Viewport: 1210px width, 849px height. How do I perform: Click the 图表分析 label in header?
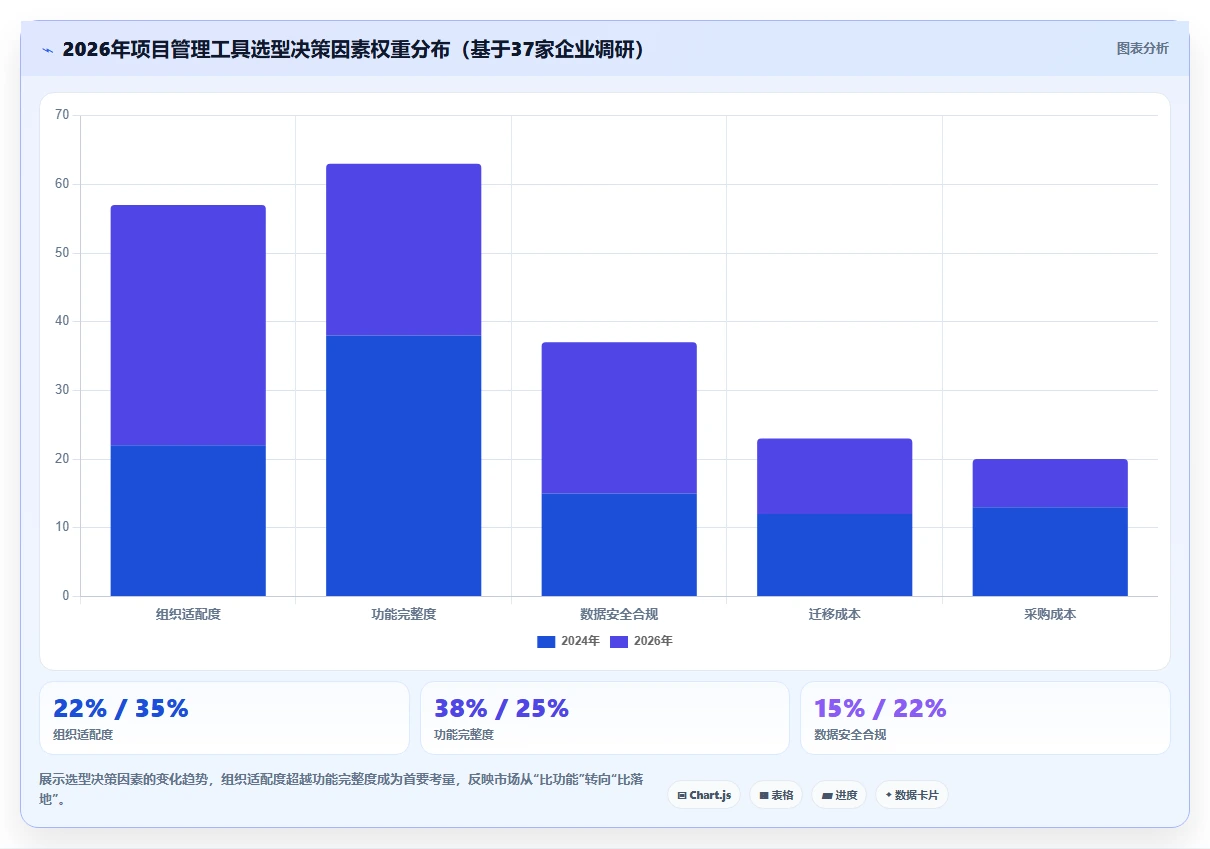1142,48
